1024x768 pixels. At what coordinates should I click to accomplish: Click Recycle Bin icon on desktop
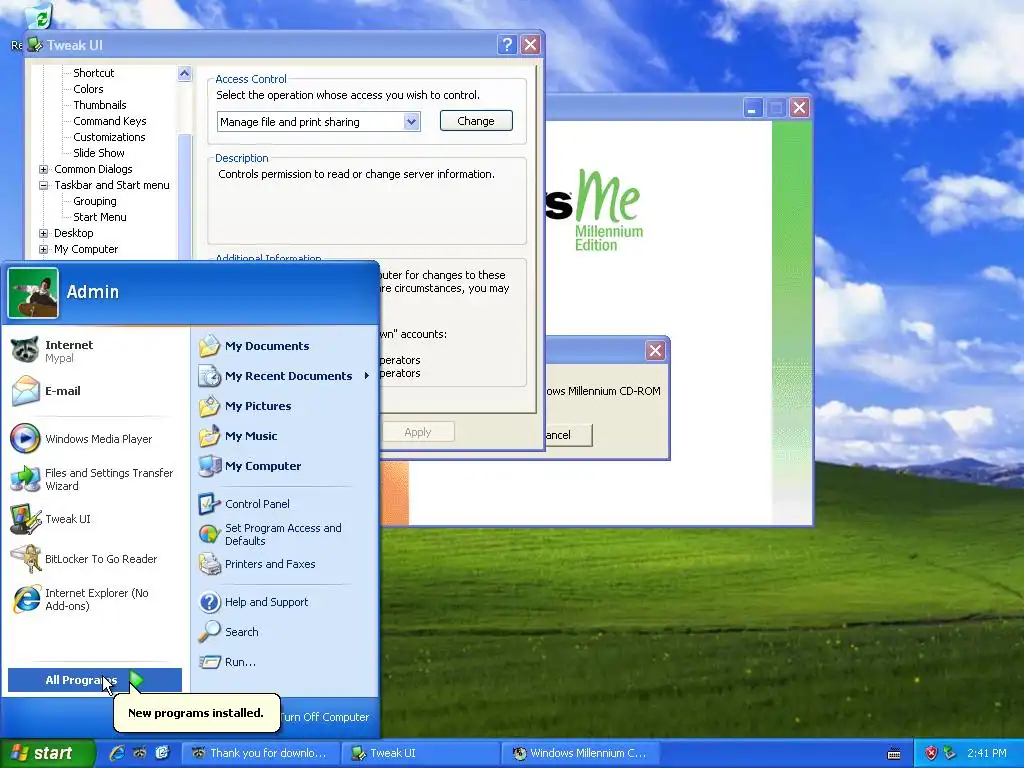(39, 18)
